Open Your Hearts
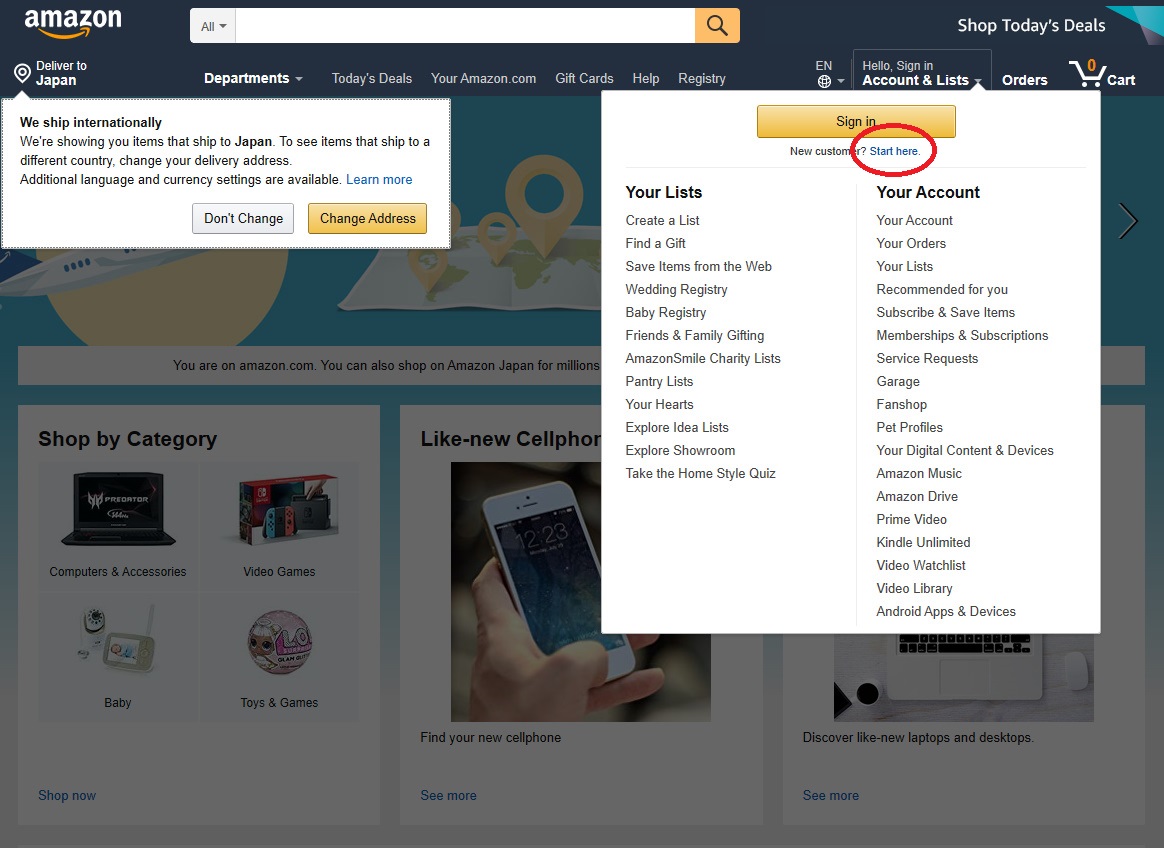 point(659,405)
